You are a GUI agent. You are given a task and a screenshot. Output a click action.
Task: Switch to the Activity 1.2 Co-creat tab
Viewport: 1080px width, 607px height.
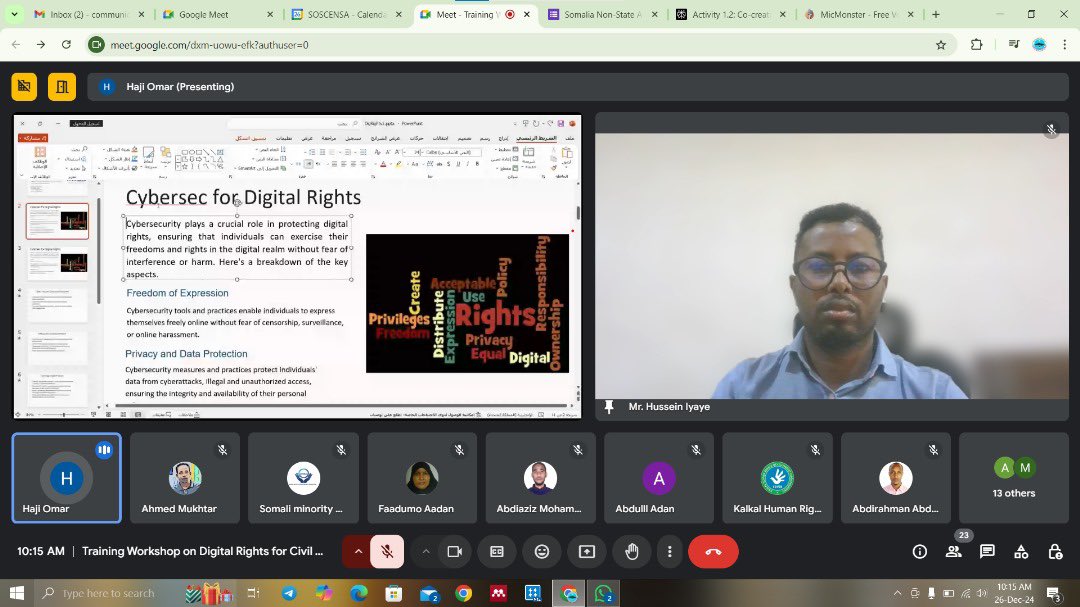pos(730,14)
